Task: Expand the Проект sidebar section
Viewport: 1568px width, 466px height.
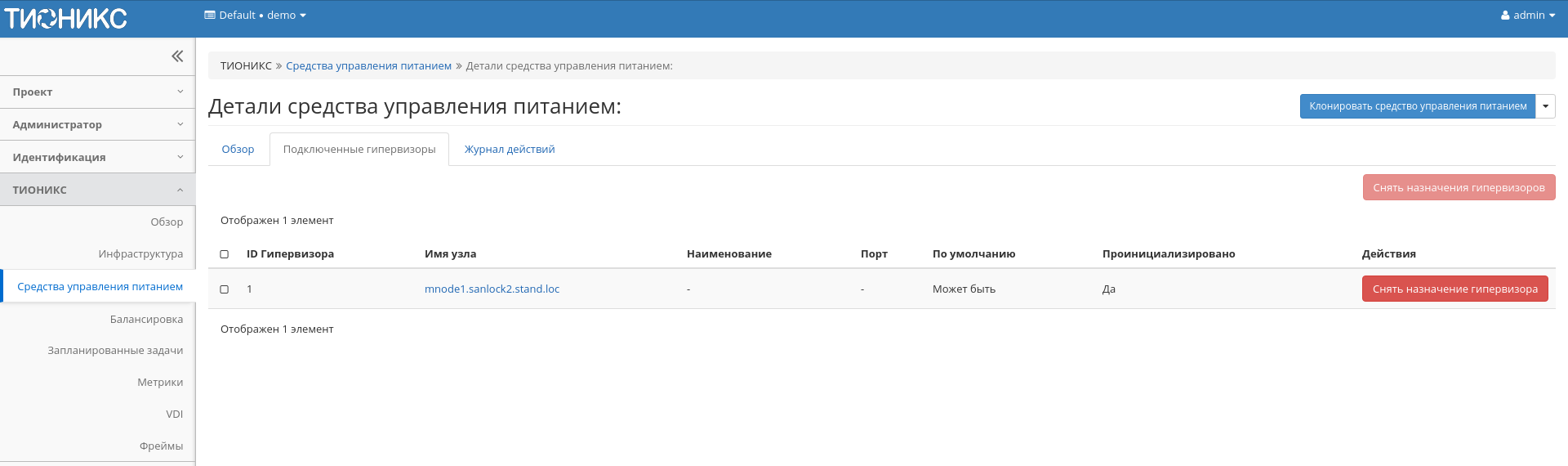Action: click(x=97, y=92)
